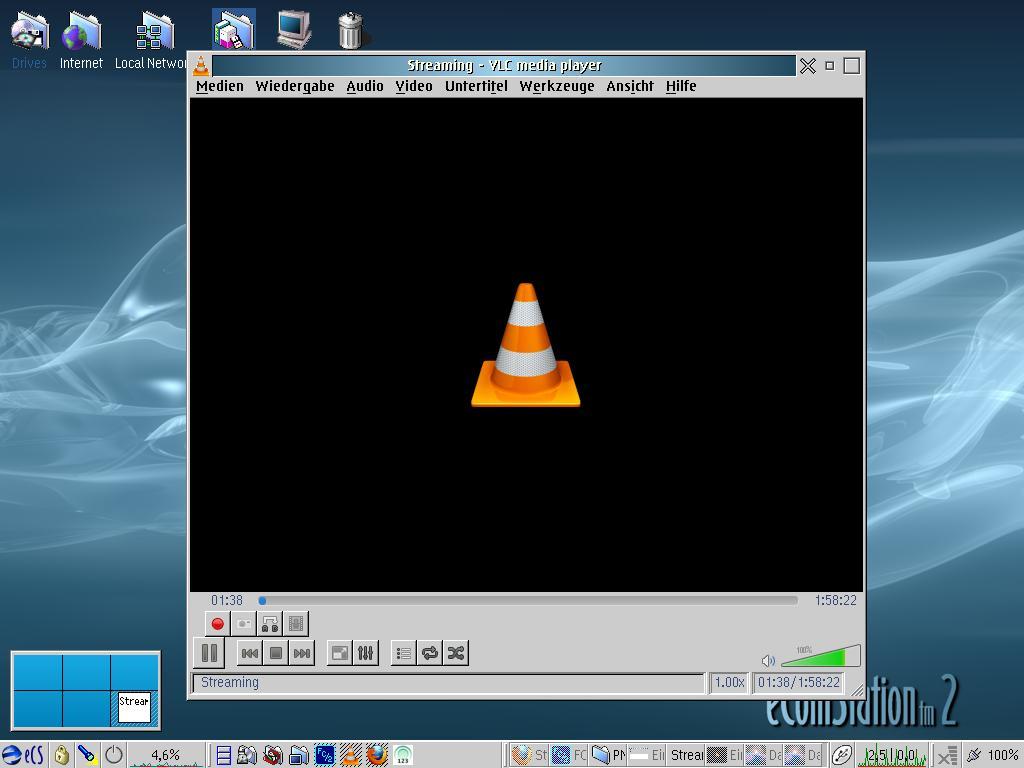Launch the toolbox icon in the taskbar

[273, 756]
